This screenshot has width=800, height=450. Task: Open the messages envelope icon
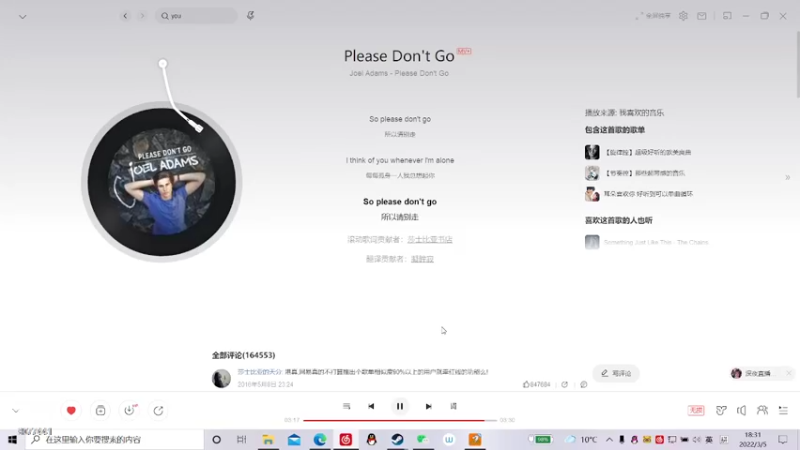pos(702,16)
